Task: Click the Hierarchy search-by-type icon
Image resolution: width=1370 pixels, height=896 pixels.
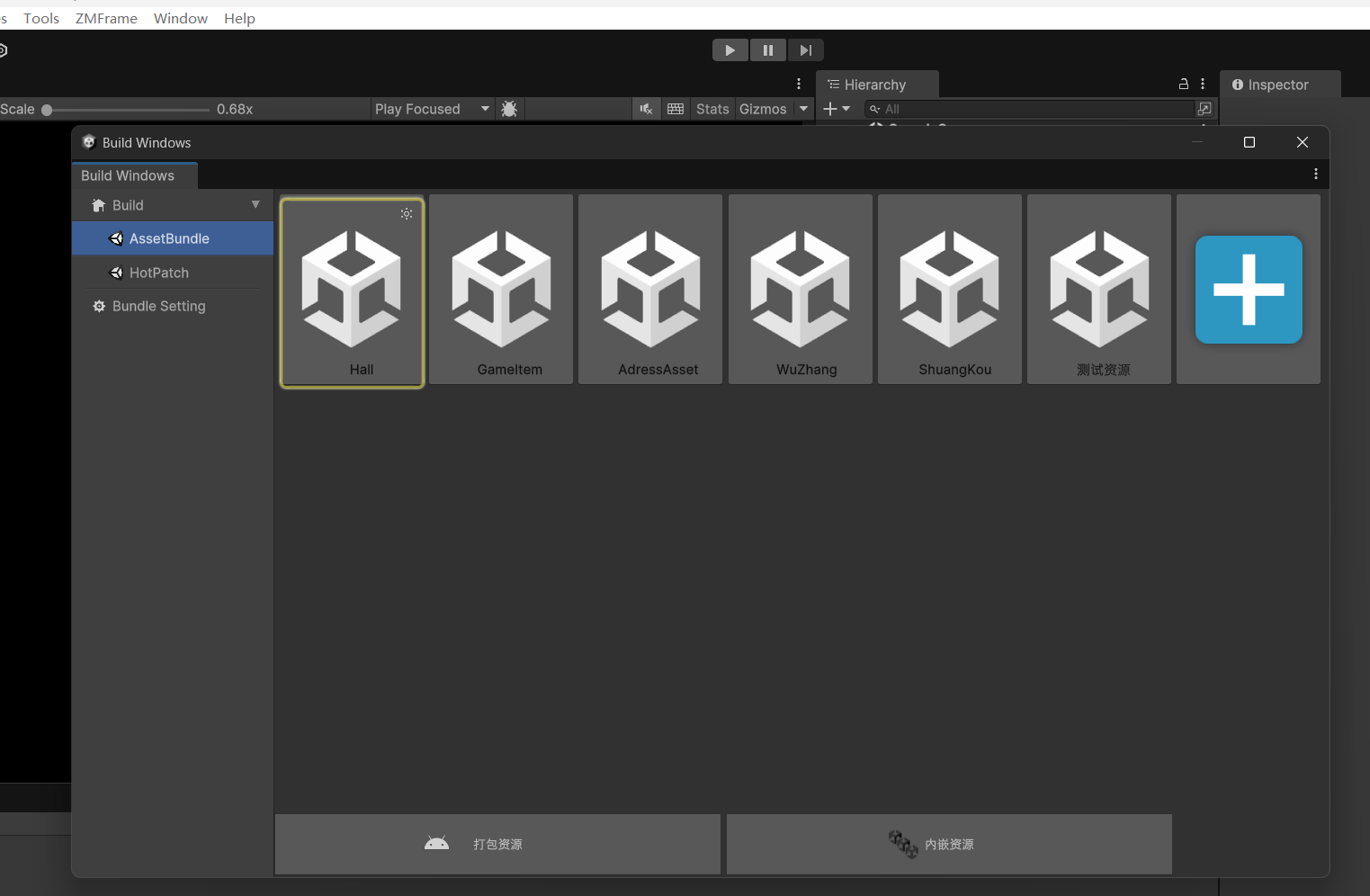Action: (1204, 109)
